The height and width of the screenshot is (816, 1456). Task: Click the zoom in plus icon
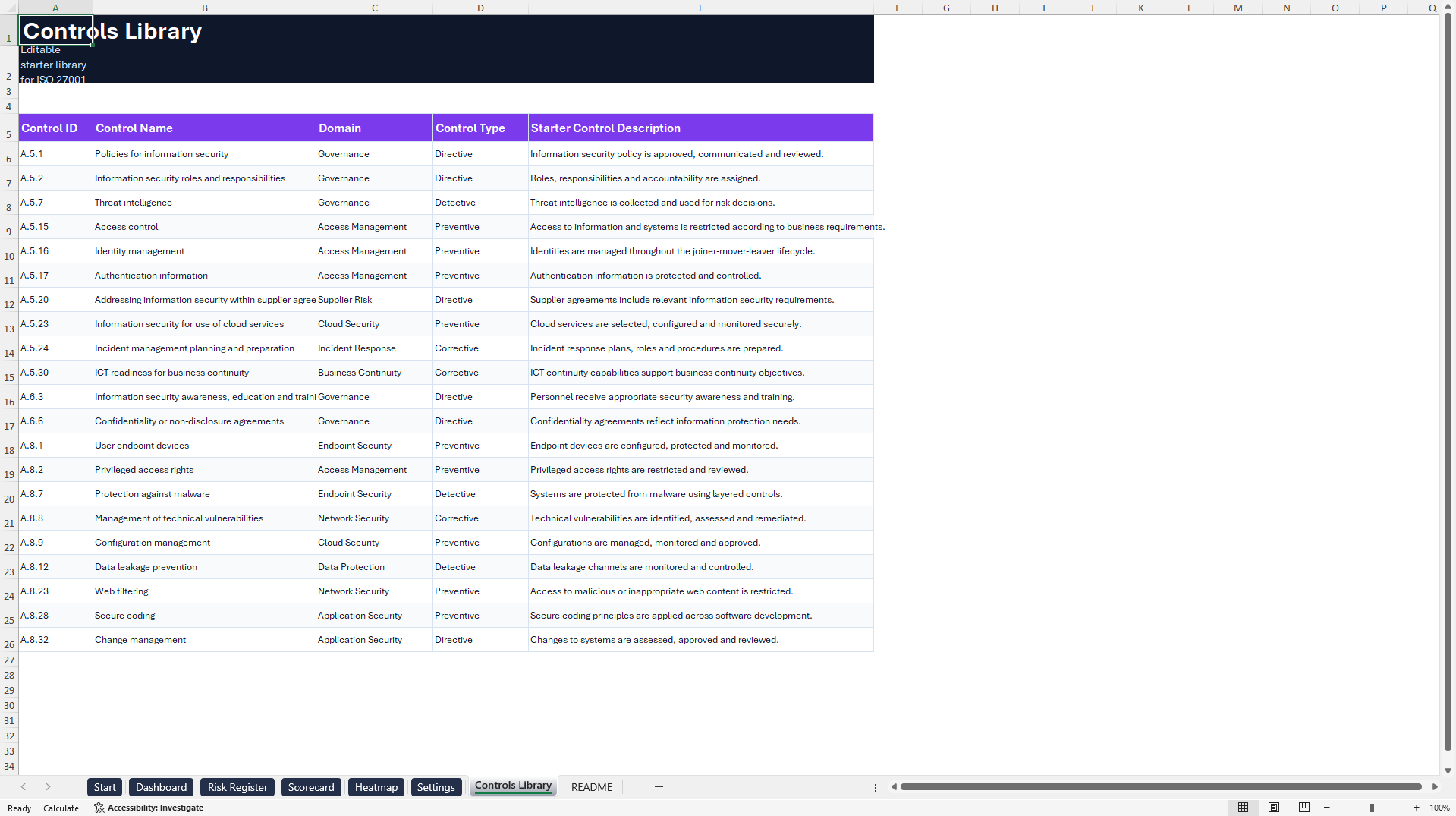pyautogui.click(x=1416, y=808)
